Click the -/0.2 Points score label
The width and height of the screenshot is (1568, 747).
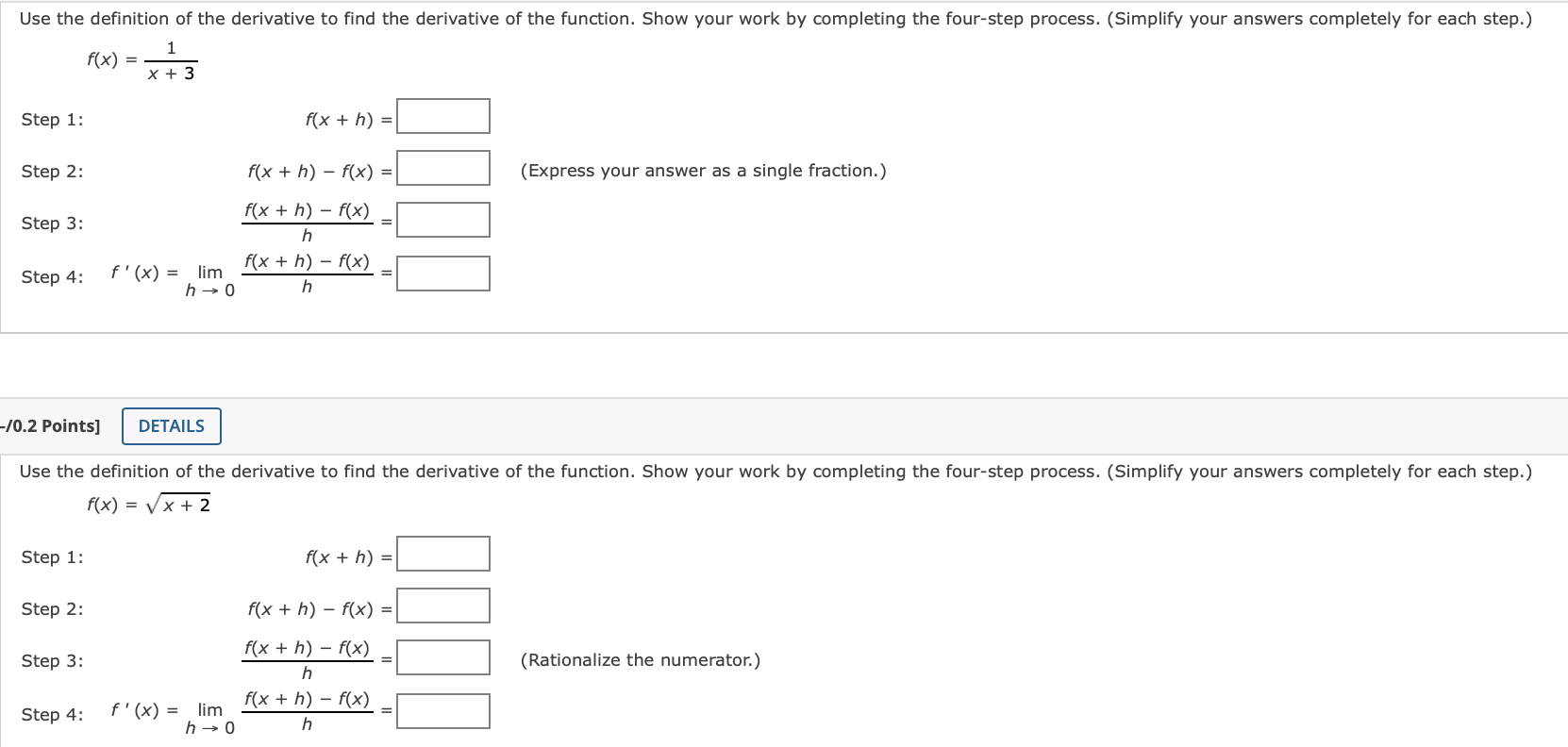[x=48, y=425]
